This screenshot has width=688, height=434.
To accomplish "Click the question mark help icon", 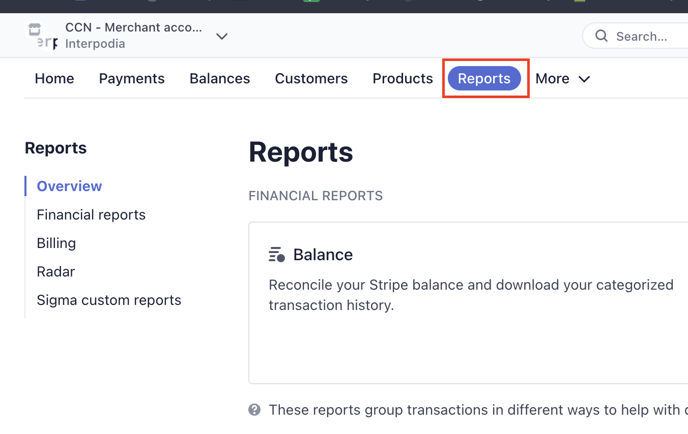I will [255, 410].
